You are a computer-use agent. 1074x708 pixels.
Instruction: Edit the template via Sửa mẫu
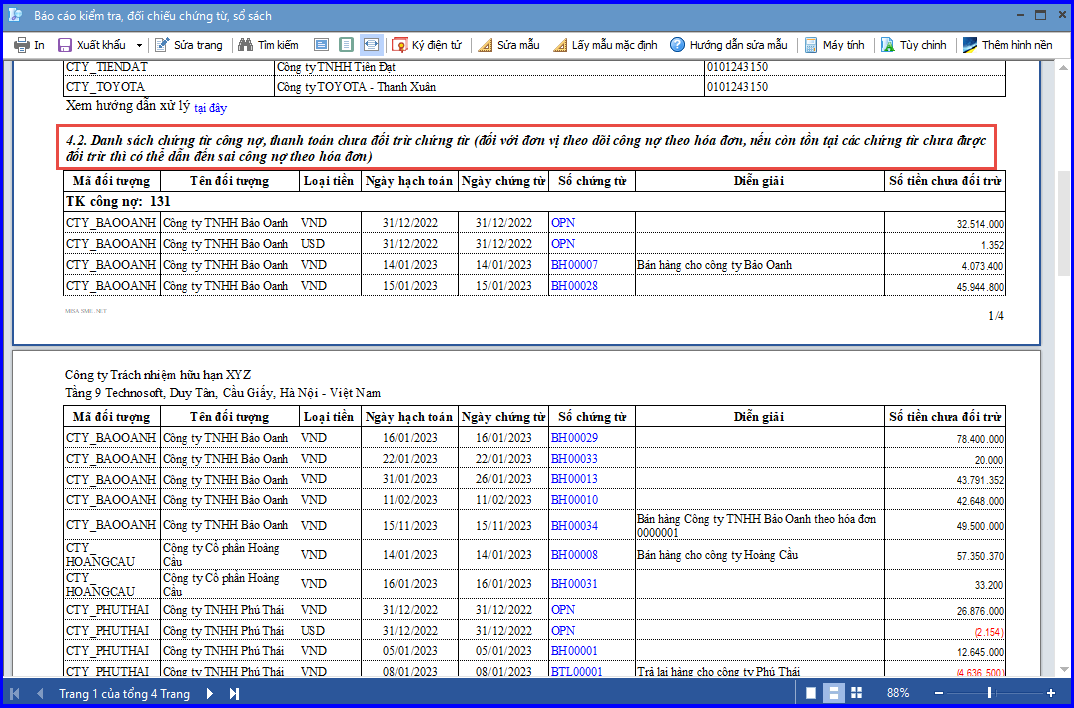pyautogui.click(x=509, y=45)
